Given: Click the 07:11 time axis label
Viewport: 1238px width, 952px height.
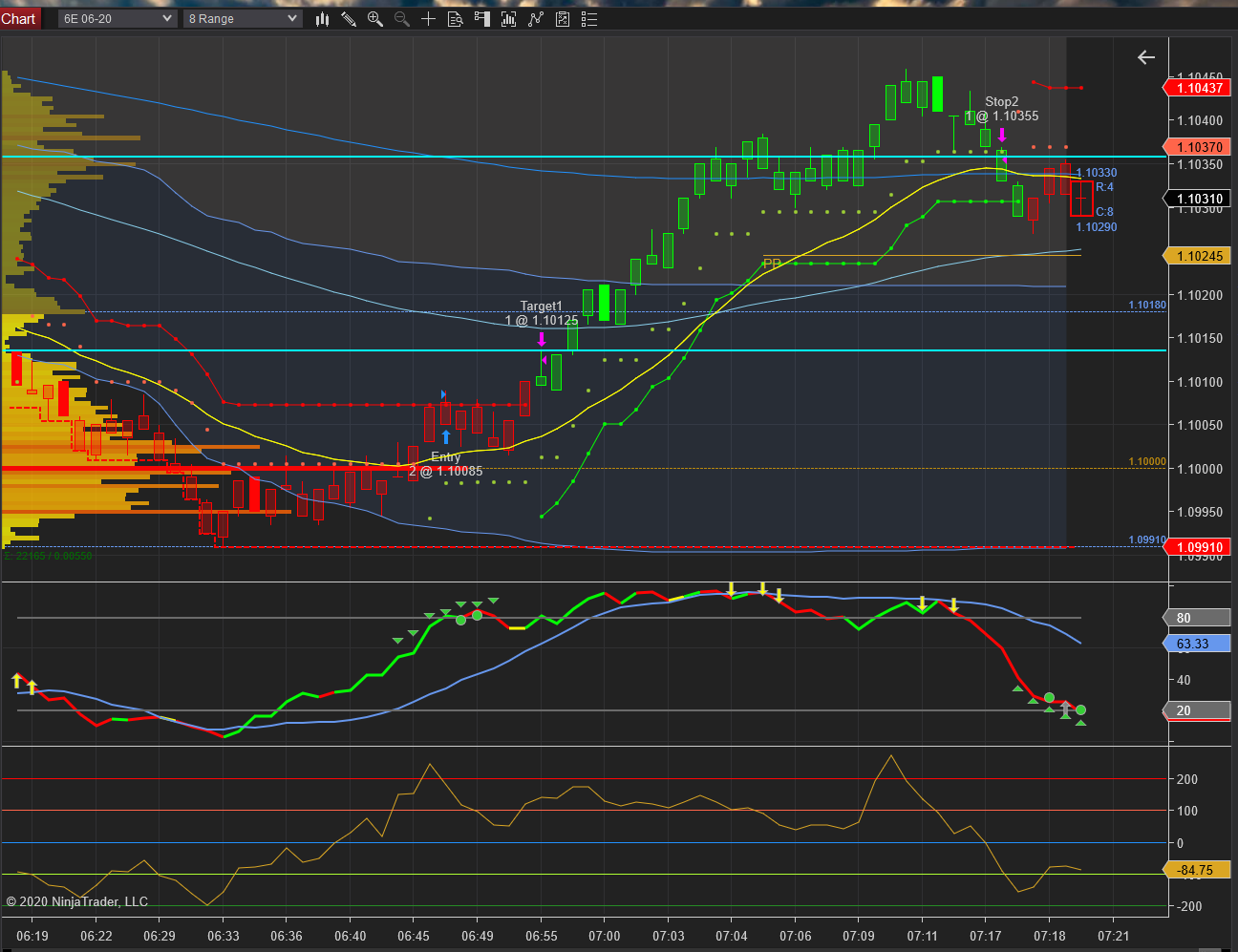Looking at the screenshot, I should 922,936.
